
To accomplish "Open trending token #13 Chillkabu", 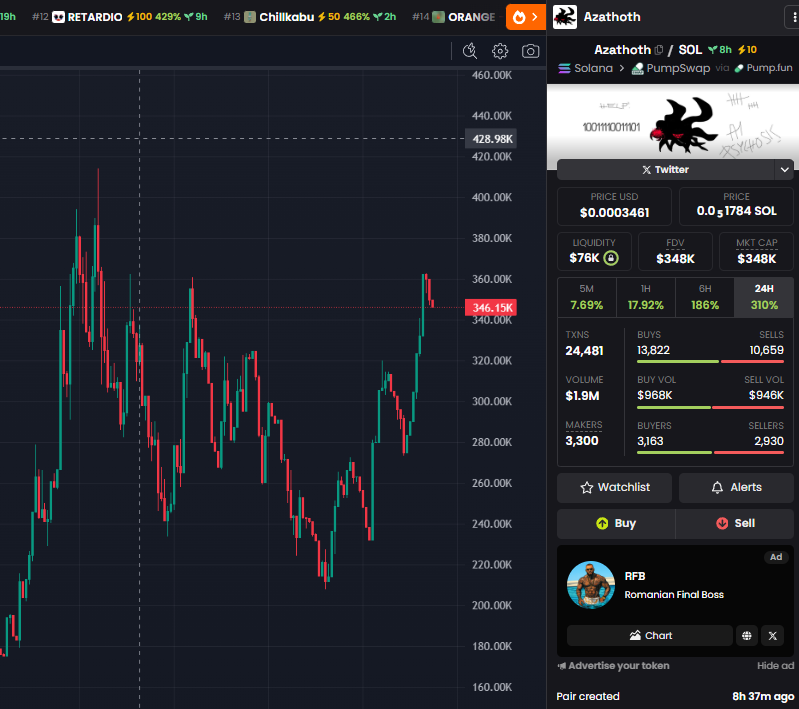I will pos(310,17).
